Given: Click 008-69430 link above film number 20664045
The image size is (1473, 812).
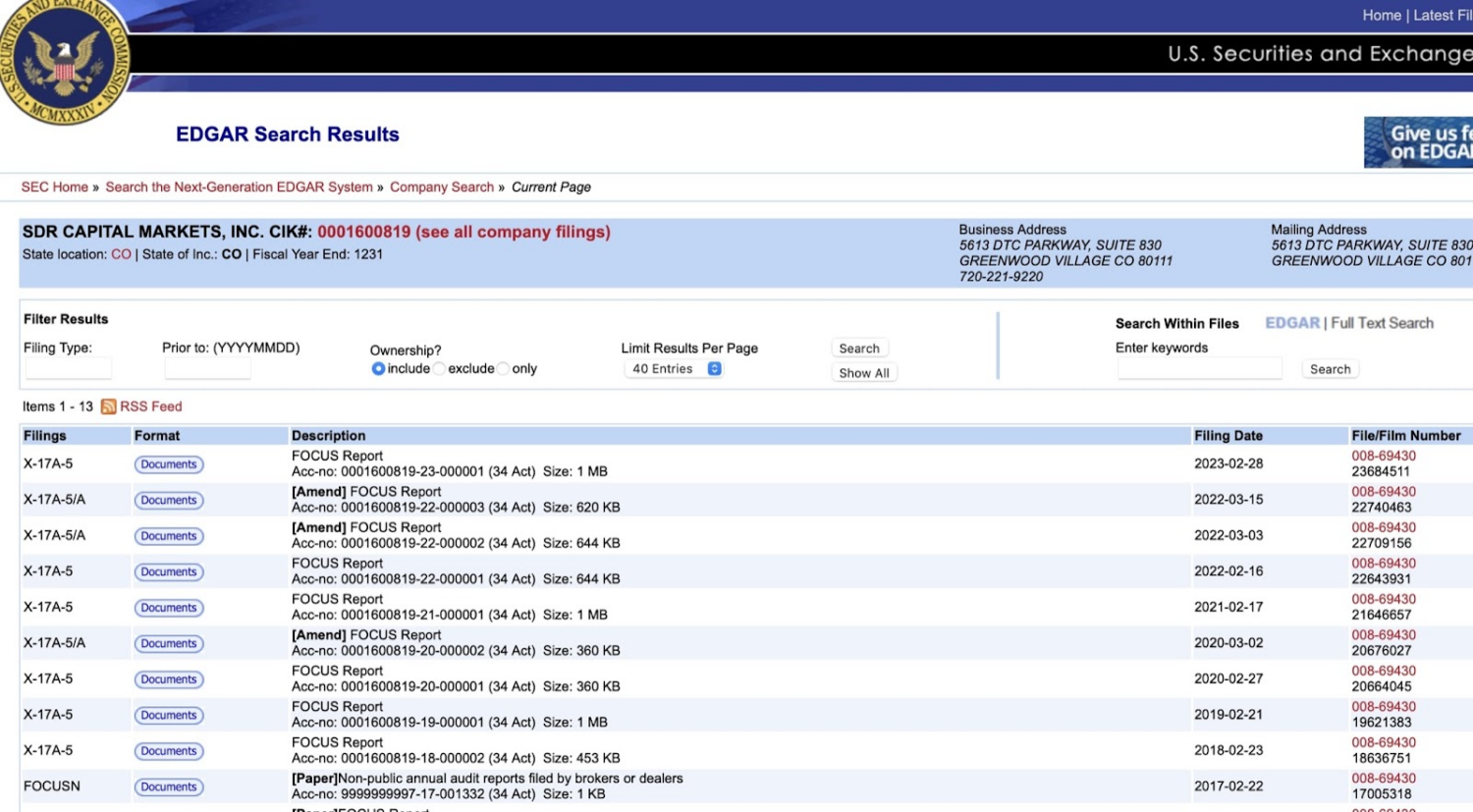Looking at the screenshot, I should click(x=1384, y=671).
